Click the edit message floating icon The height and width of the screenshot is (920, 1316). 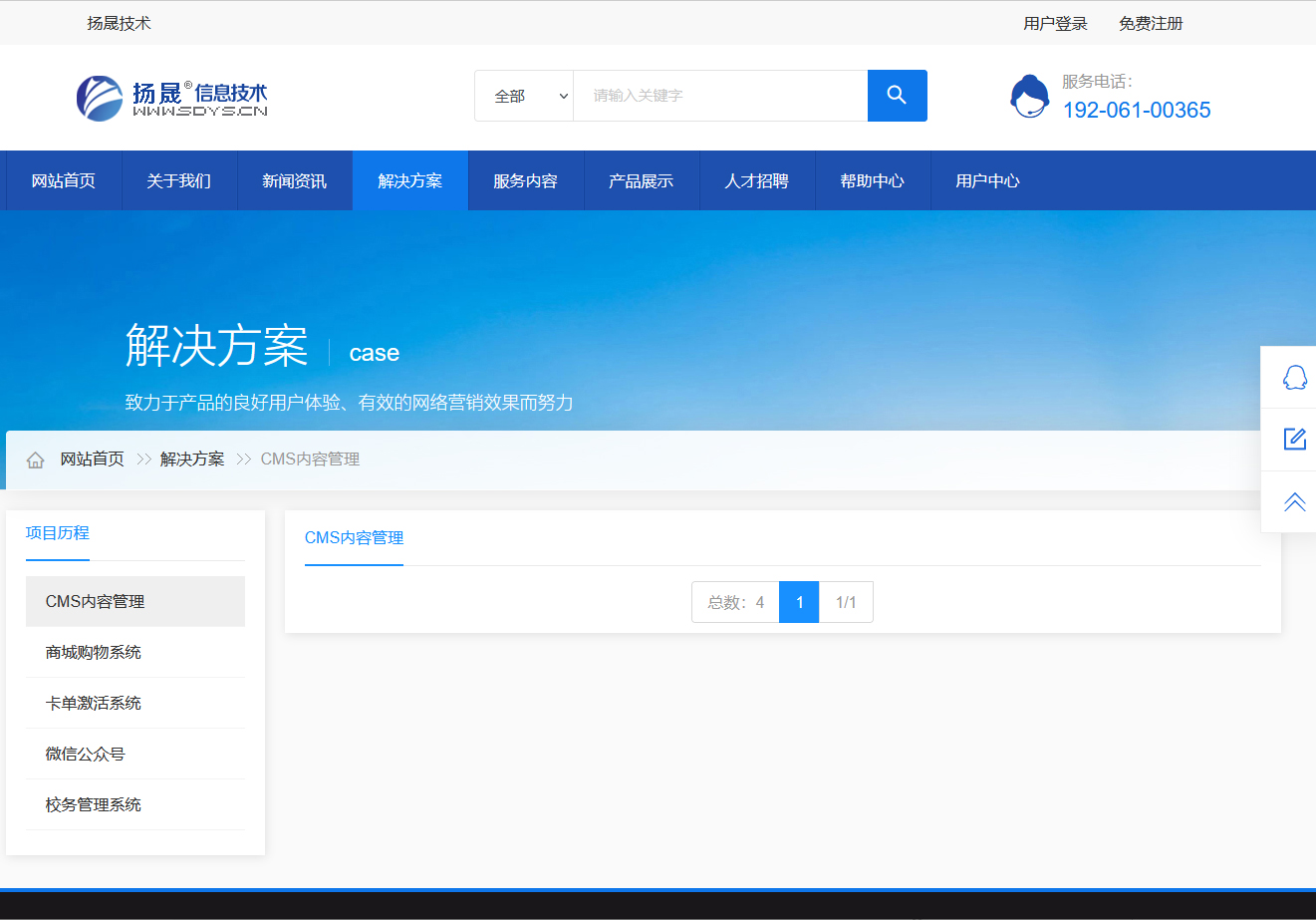pos(1294,439)
